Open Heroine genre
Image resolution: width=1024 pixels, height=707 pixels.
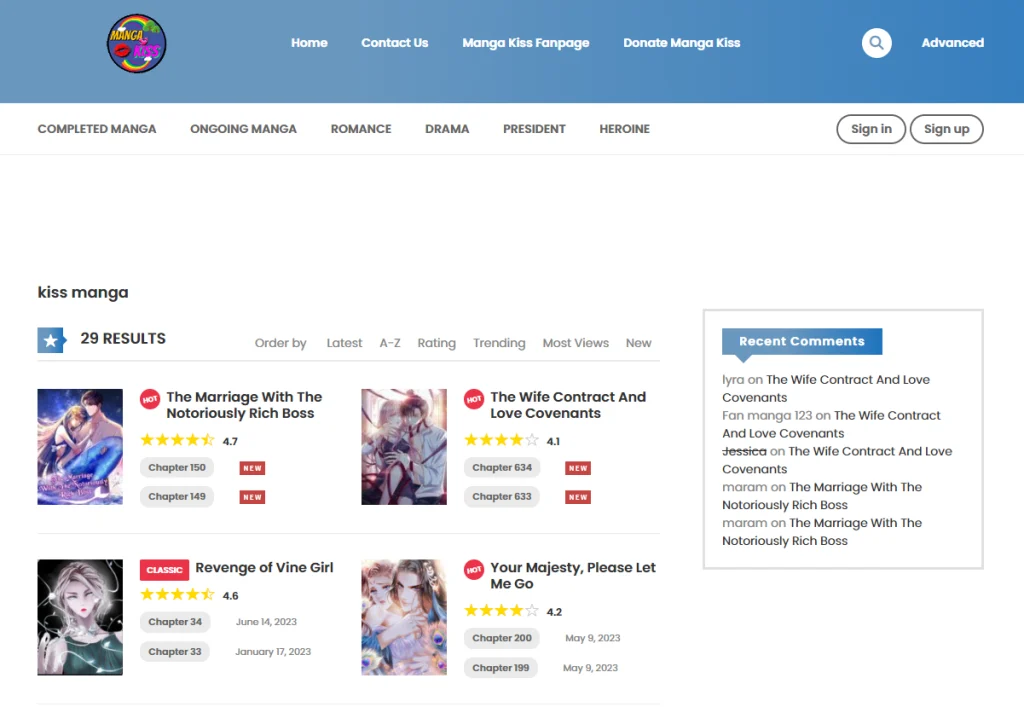[x=625, y=129]
